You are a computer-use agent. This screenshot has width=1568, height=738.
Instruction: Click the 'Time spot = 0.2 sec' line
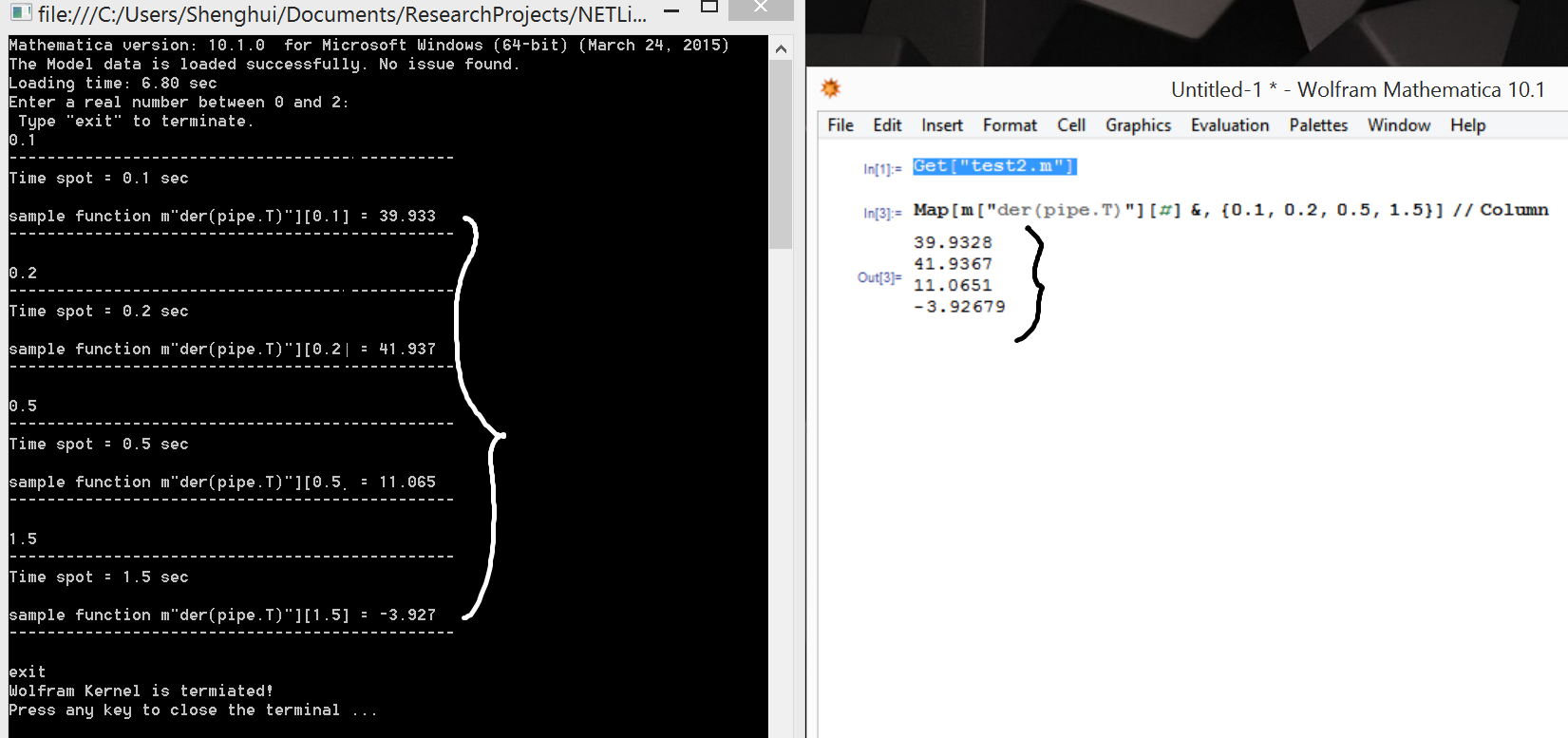pyautogui.click(x=98, y=311)
